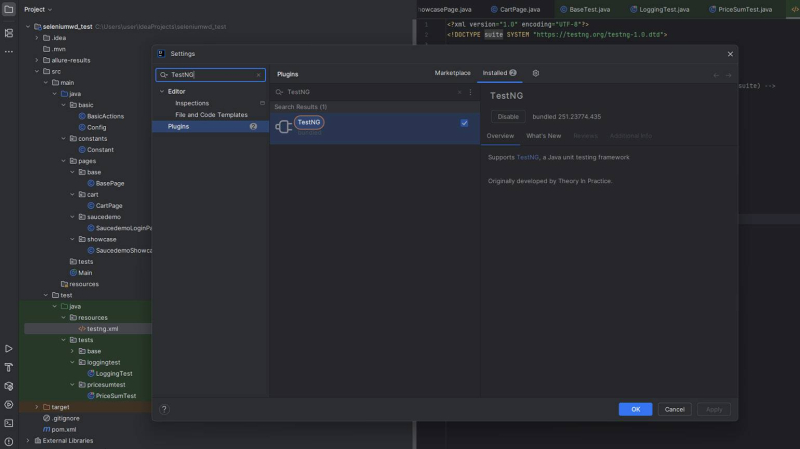Viewport: 800px width, 449px height.
Task: Clear the plugin search TestNG query
Action: 459,92
